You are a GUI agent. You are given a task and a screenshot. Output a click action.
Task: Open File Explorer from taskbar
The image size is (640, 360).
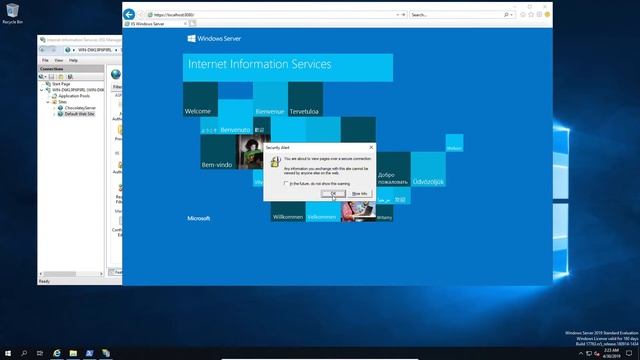click(73, 353)
